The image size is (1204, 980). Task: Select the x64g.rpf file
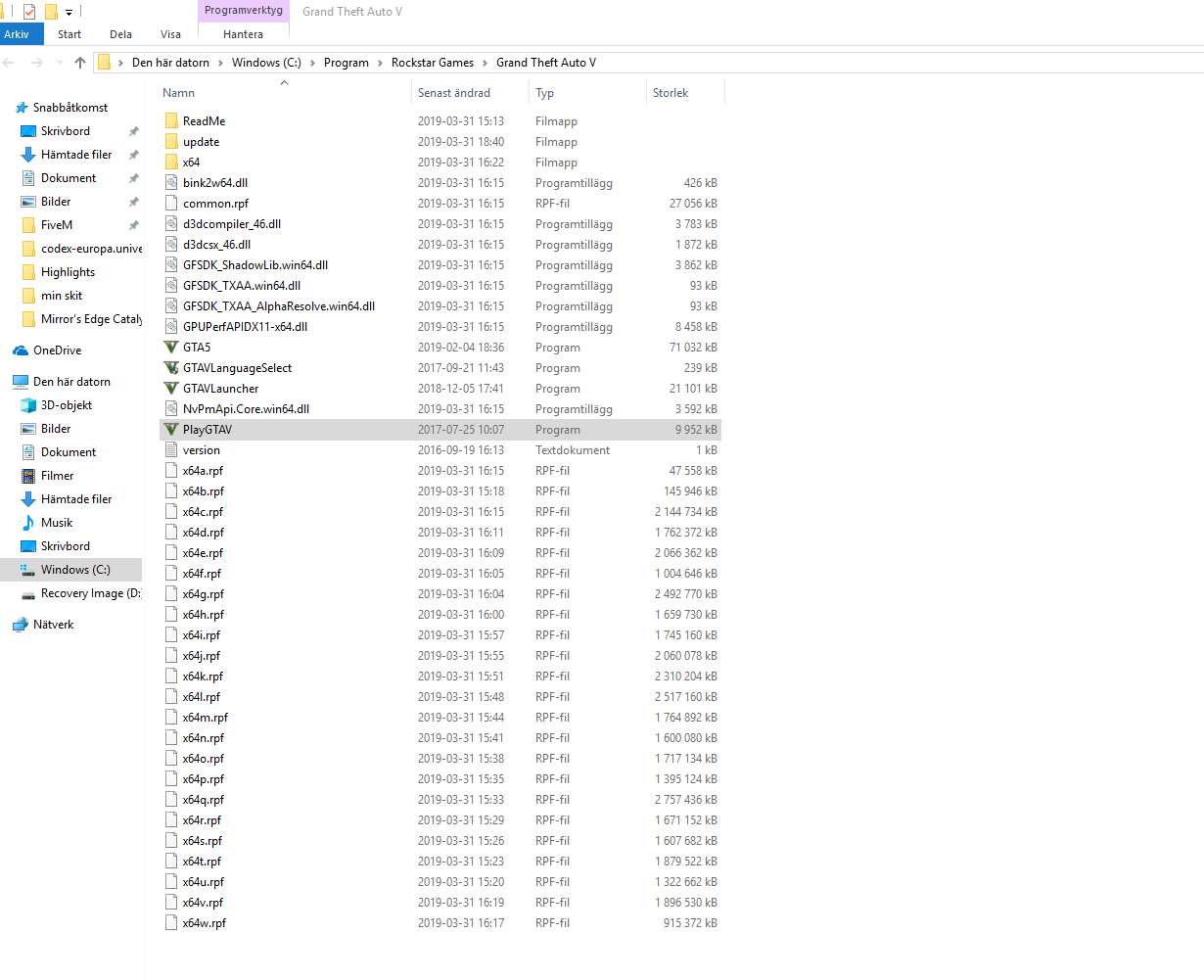440,594
